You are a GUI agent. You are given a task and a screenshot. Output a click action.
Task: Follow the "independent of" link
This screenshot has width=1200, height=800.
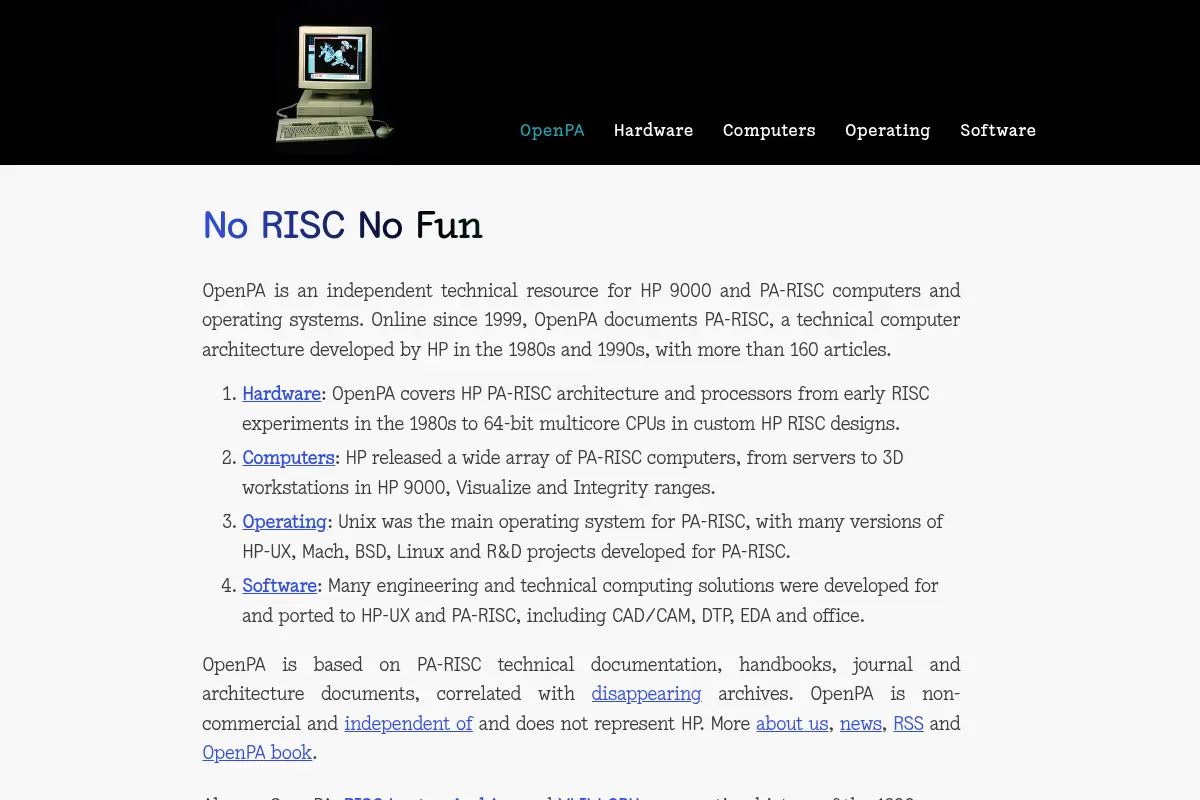pyautogui.click(x=408, y=723)
